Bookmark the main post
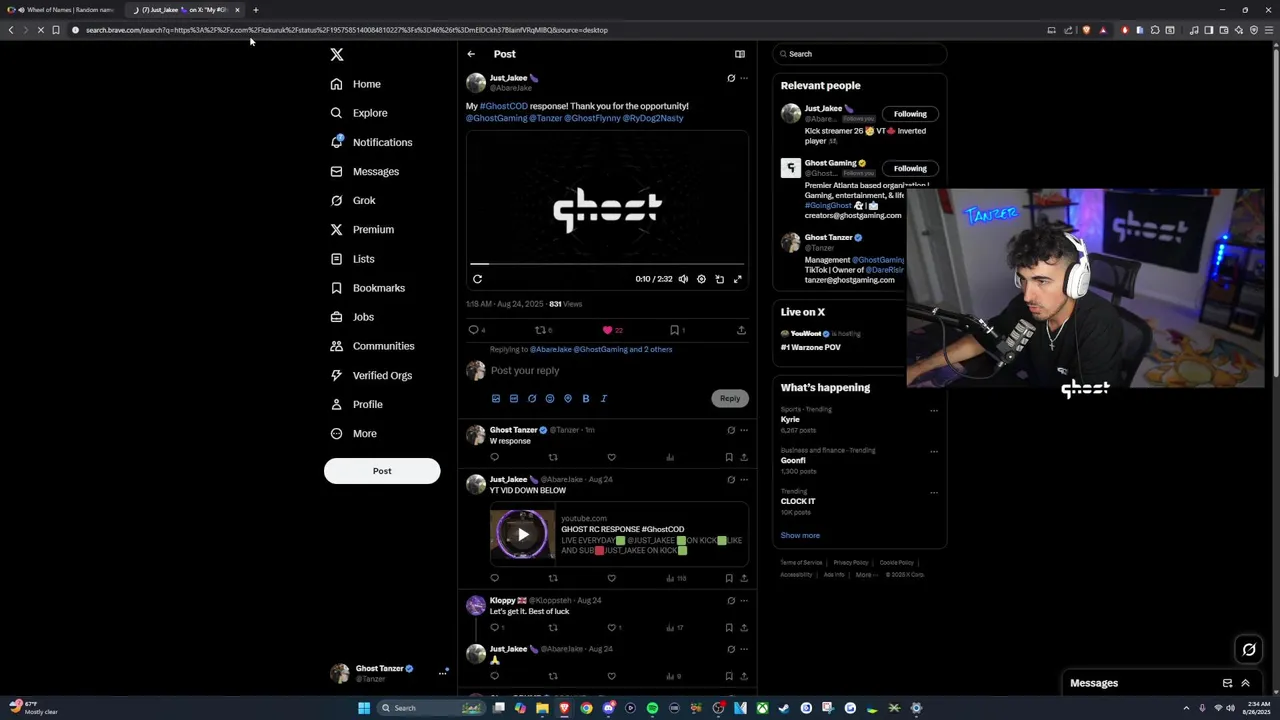 click(674, 330)
